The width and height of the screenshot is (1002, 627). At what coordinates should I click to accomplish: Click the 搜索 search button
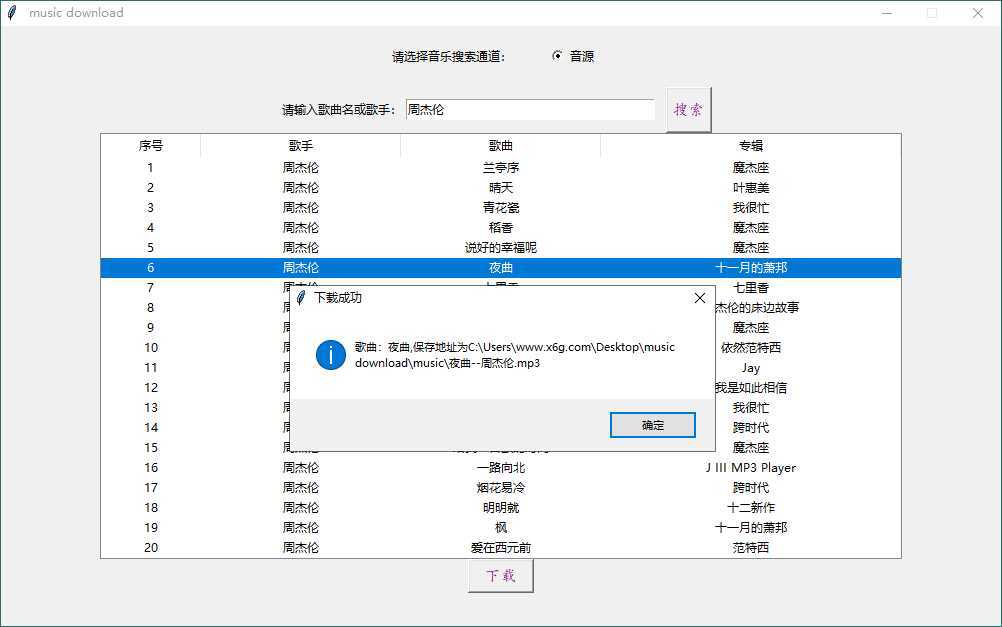click(x=687, y=109)
